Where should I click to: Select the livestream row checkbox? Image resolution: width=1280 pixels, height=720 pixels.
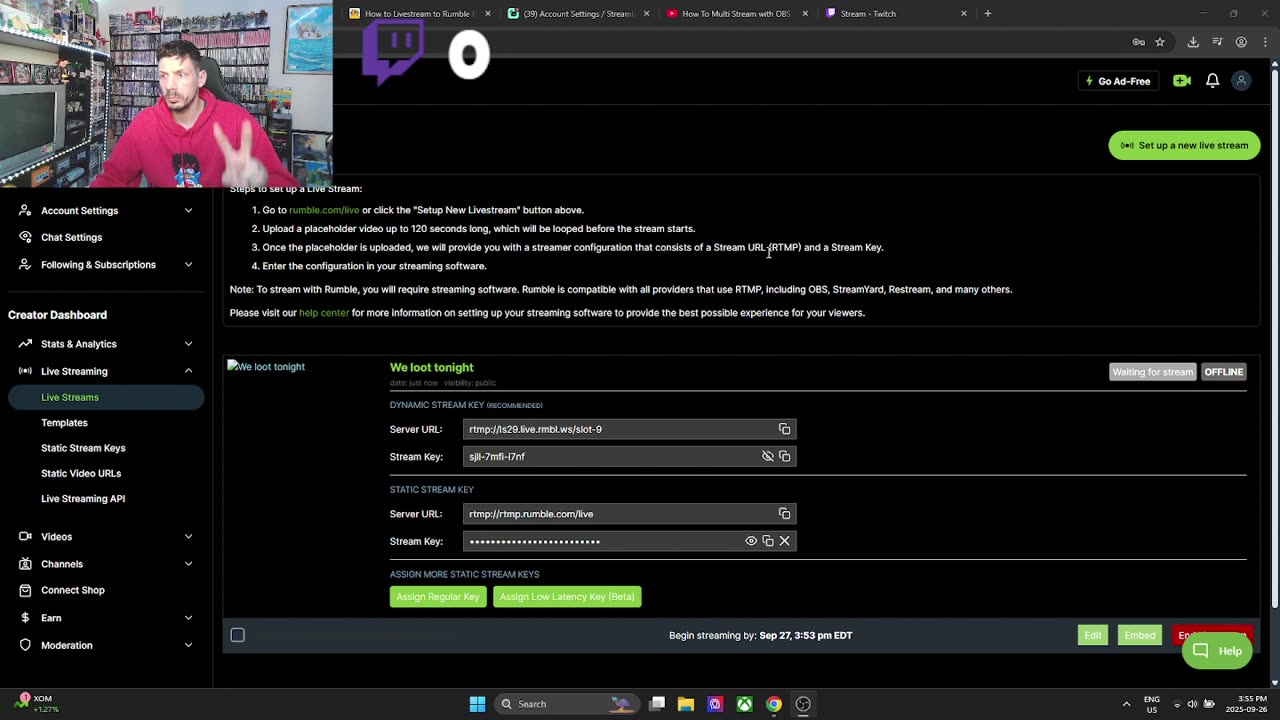click(237, 635)
